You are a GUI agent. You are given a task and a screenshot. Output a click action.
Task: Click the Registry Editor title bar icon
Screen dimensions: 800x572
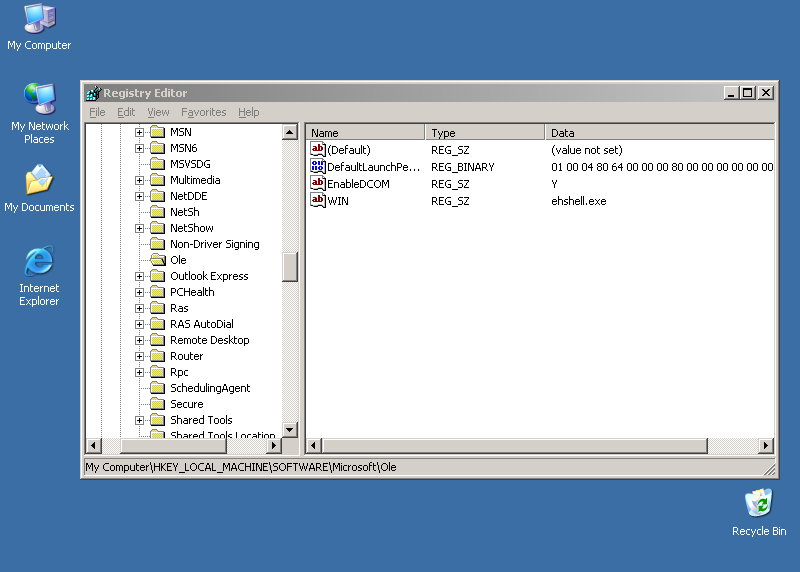(93, 93)
